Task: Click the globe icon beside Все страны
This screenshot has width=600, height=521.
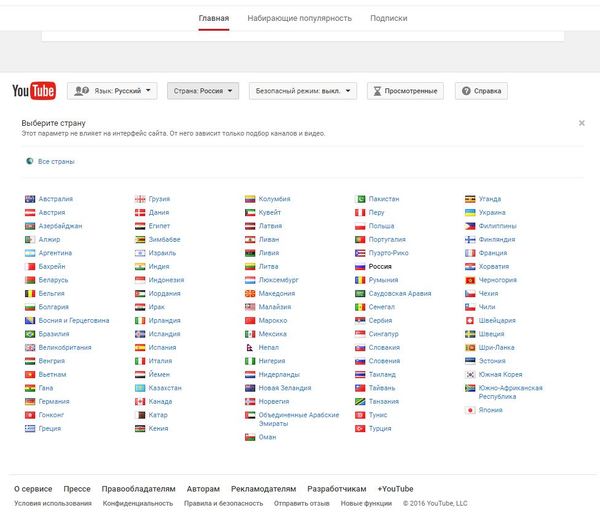Action: (x=30, y=161)
